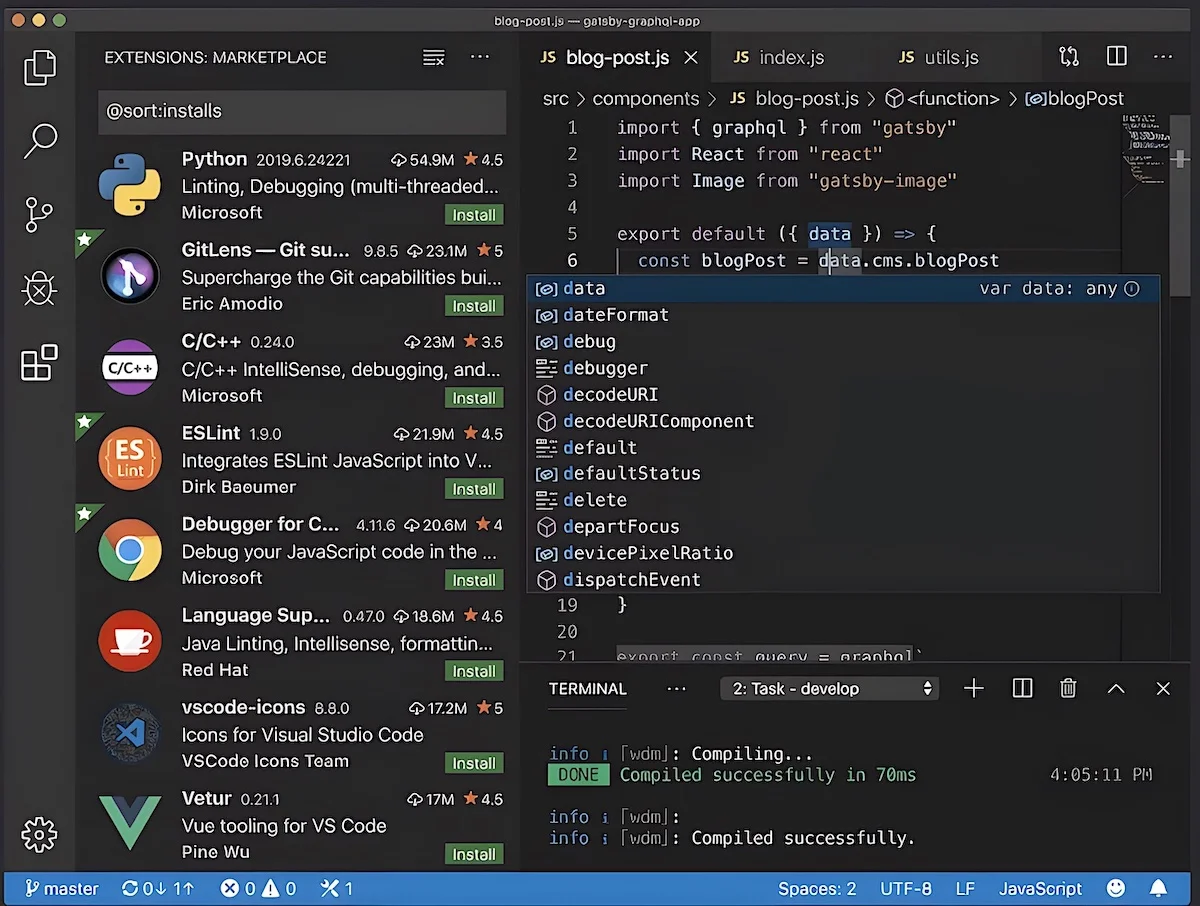Toggle terminal panel split layout
Viewport: 1200px width, 906px height.
tap(1022, 688)
